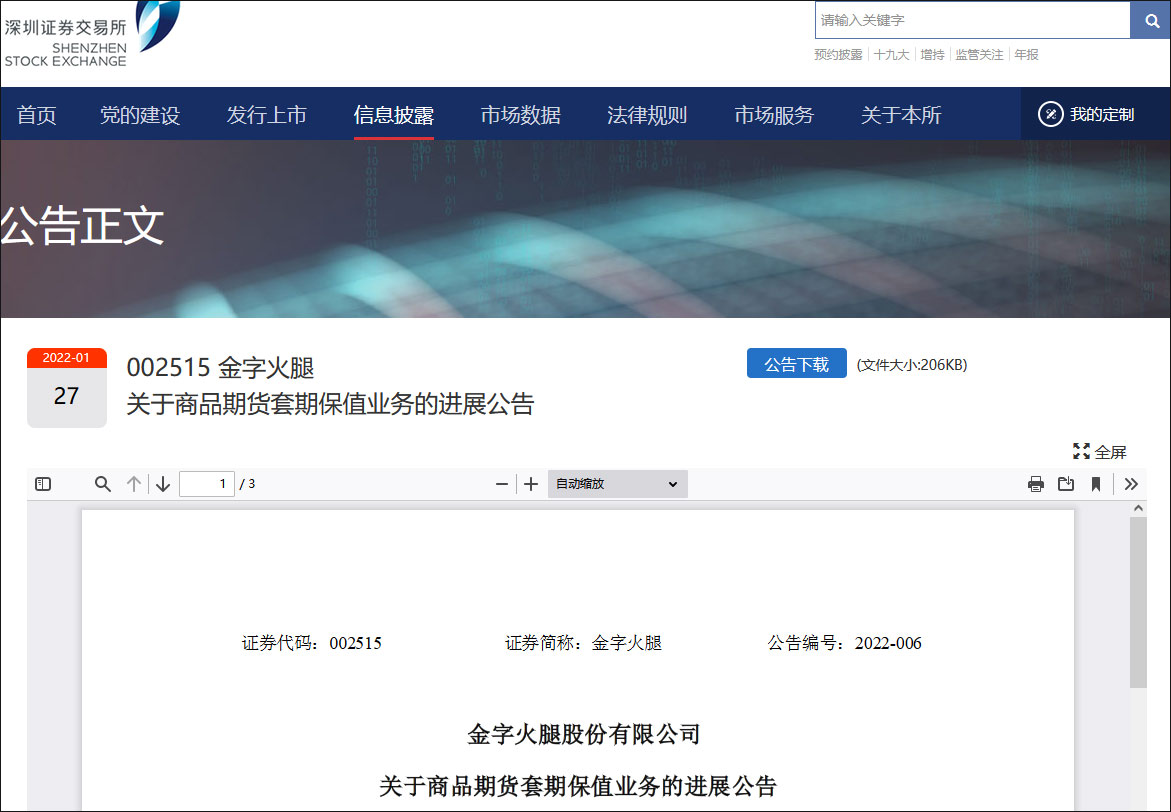Viewport: 1171px width, 812px height.
Task: Click the bold PDF title 关于商品期货套期保值业务的进展公告
Action: point(578,786)
